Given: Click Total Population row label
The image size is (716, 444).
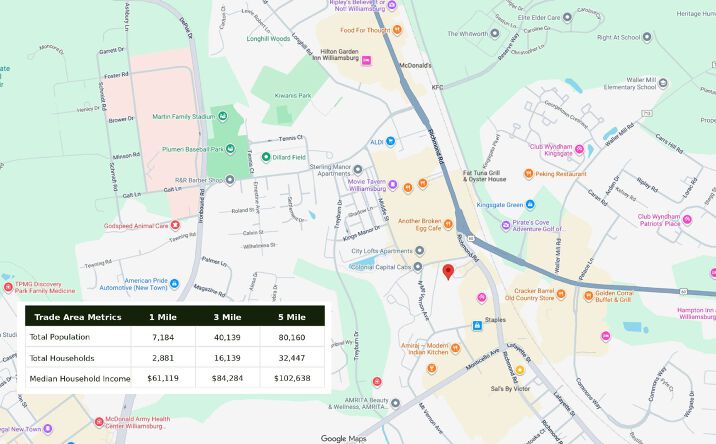Looking at the screenshot, I should (x=60, y=337).
